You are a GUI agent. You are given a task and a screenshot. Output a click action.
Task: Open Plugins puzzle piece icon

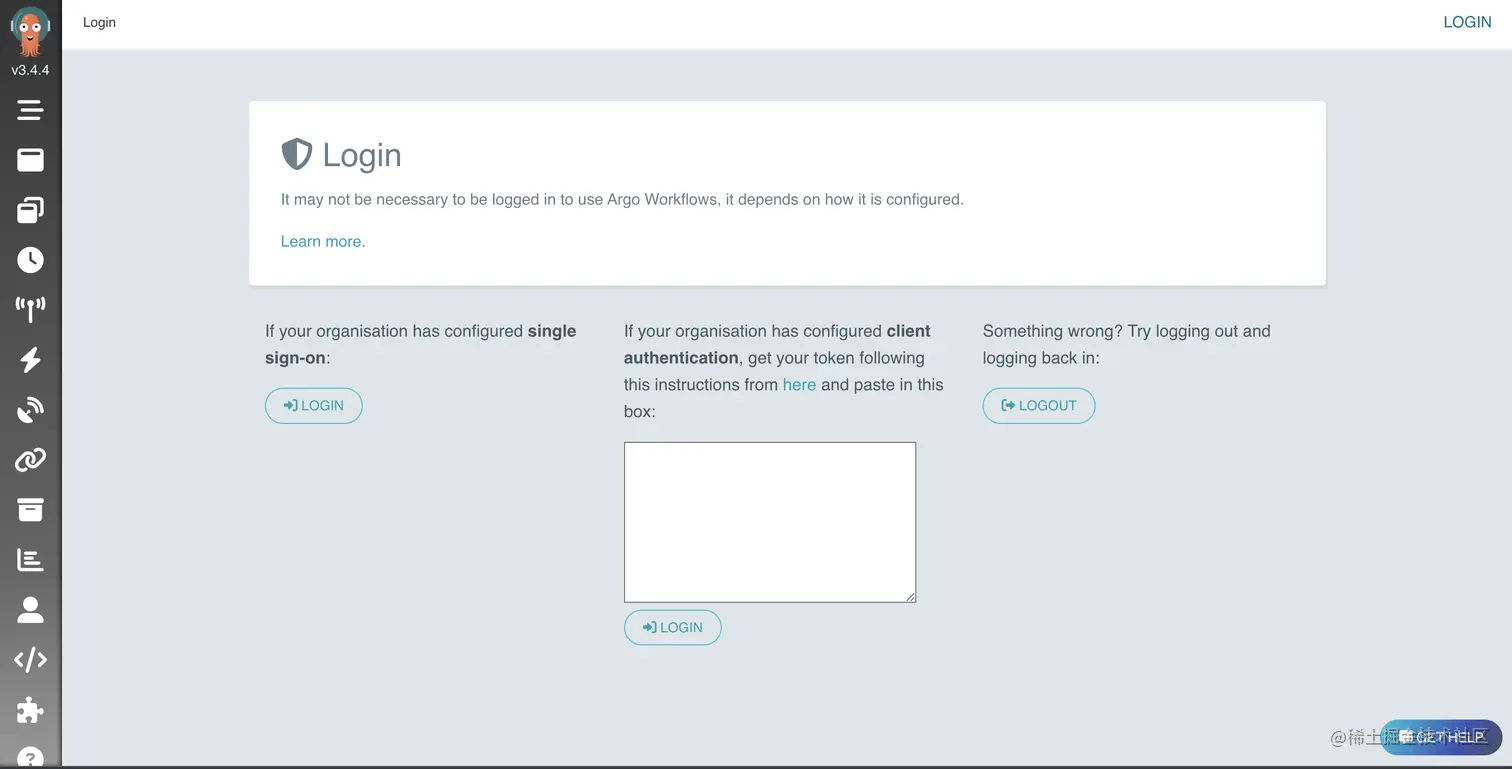30,710
